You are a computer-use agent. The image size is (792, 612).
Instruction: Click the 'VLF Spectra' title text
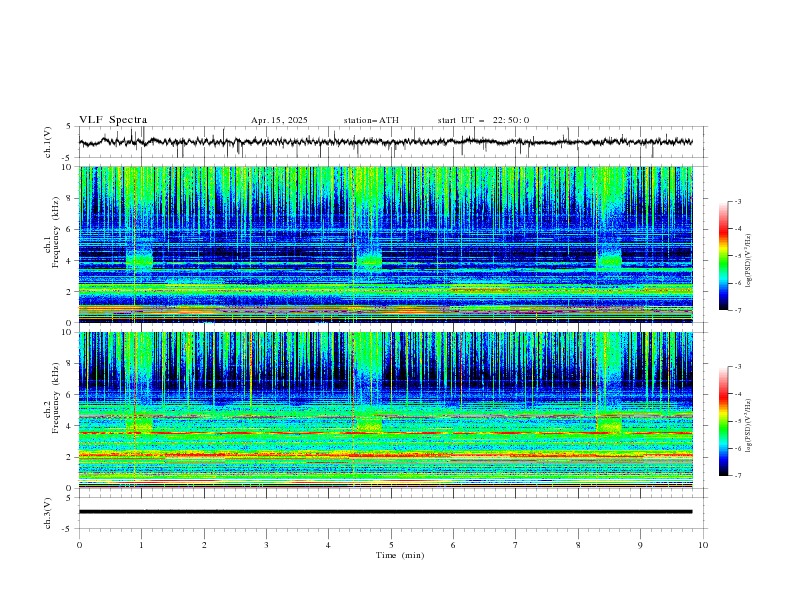(113, 120)
